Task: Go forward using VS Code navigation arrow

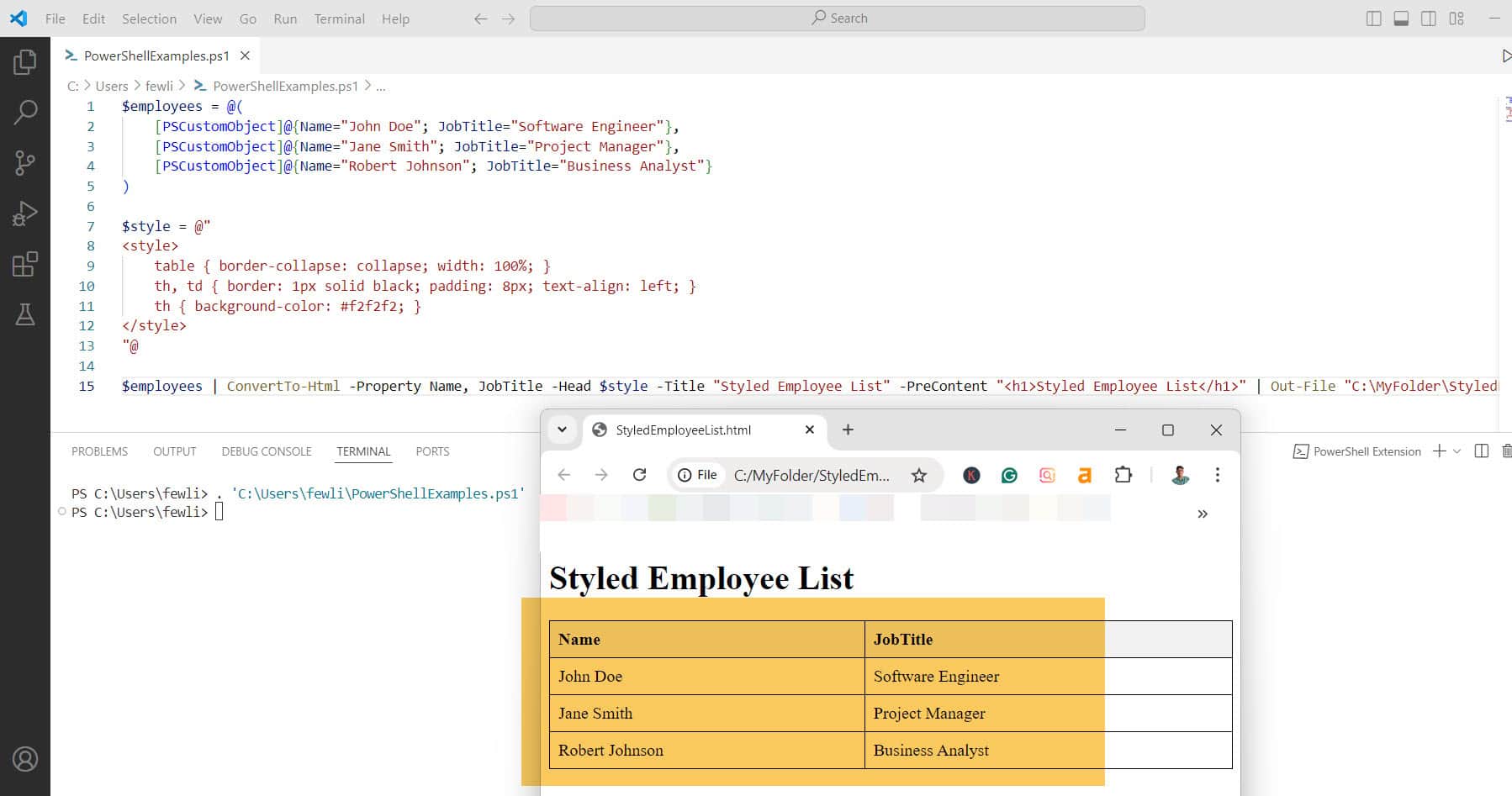Action: tap(508, 18)
